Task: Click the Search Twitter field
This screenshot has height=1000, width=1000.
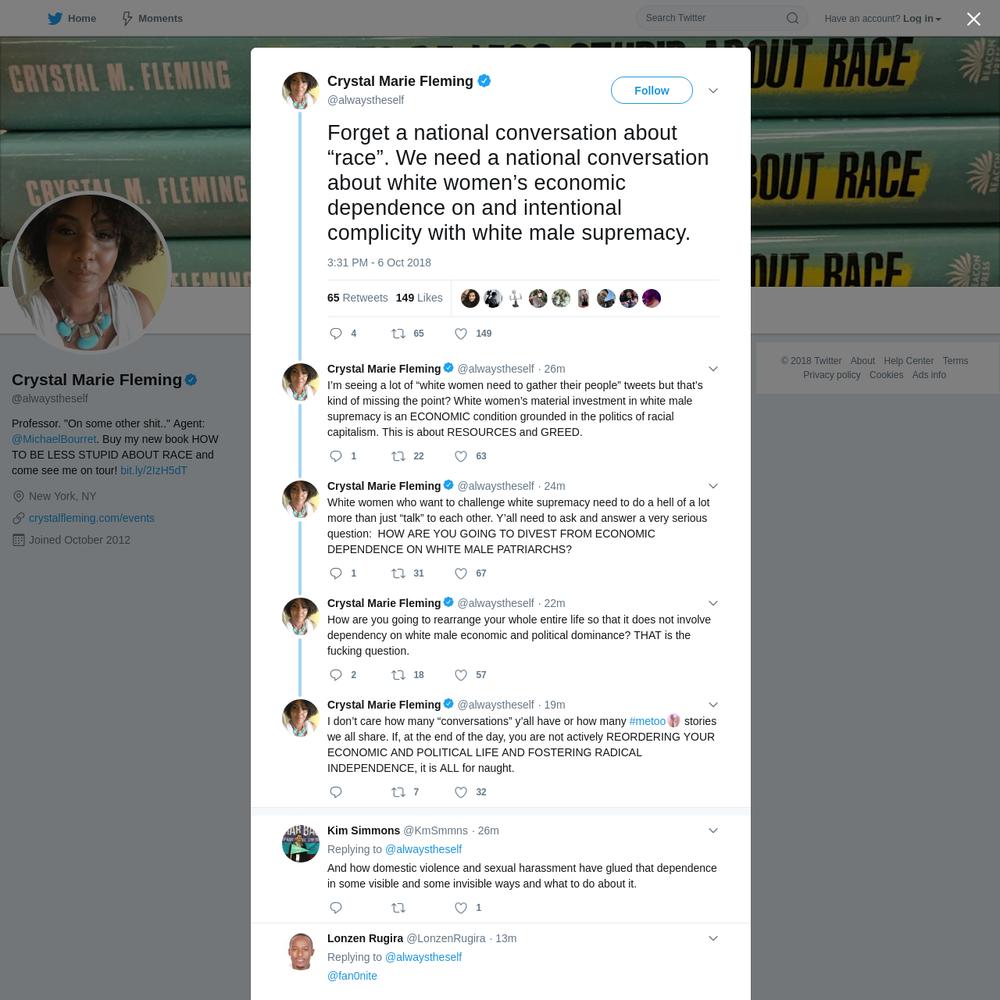Action: pos(713,18)
